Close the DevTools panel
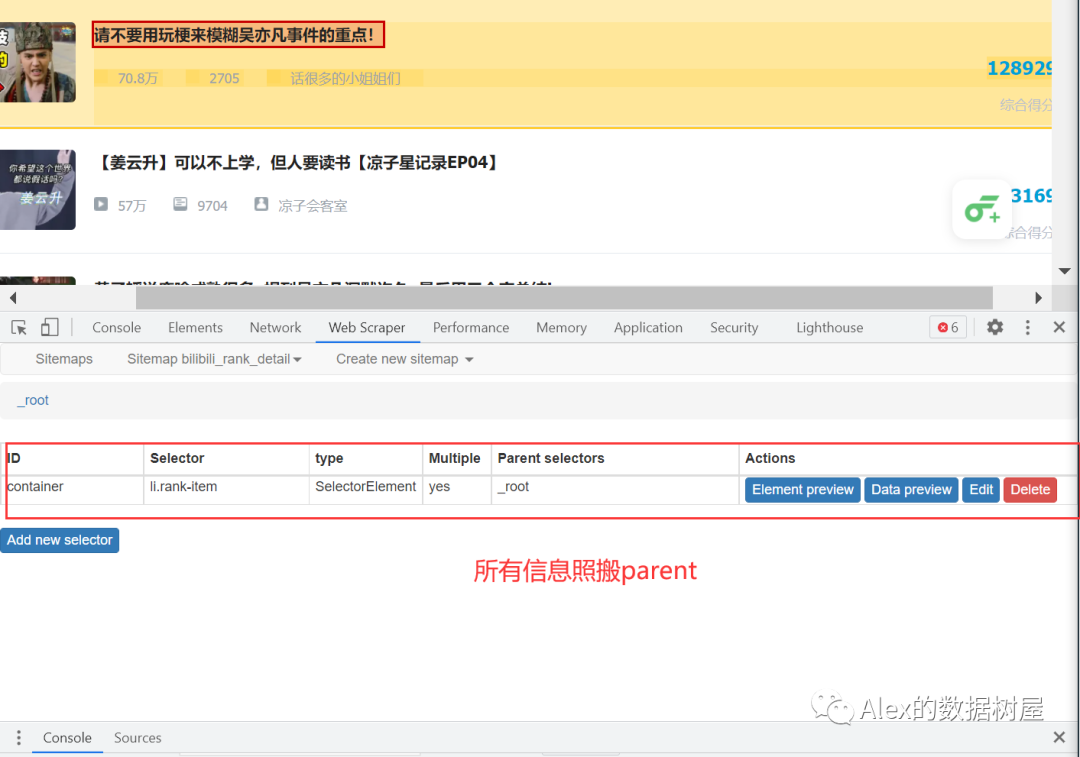This screenshot has height=757, width=1080. pyautogui.click(x=1059, y=327)
